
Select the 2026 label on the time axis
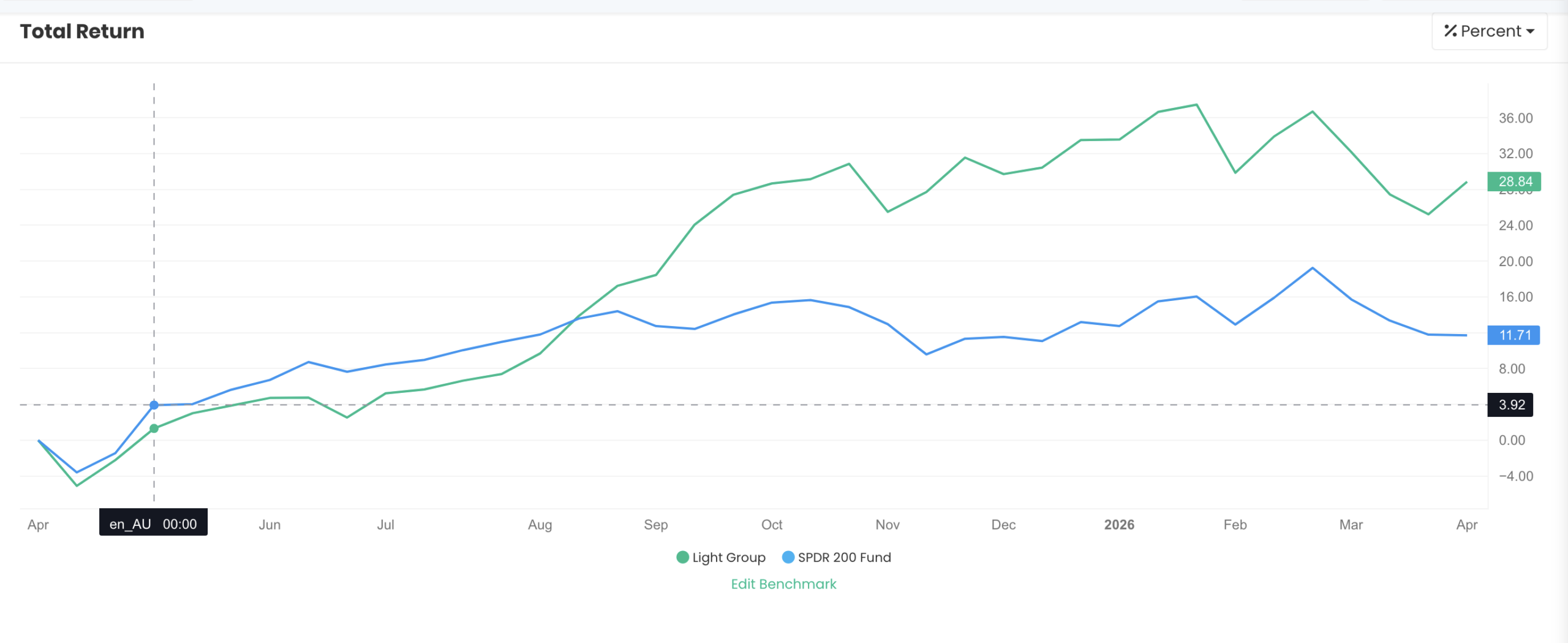tap(1118, 524)
